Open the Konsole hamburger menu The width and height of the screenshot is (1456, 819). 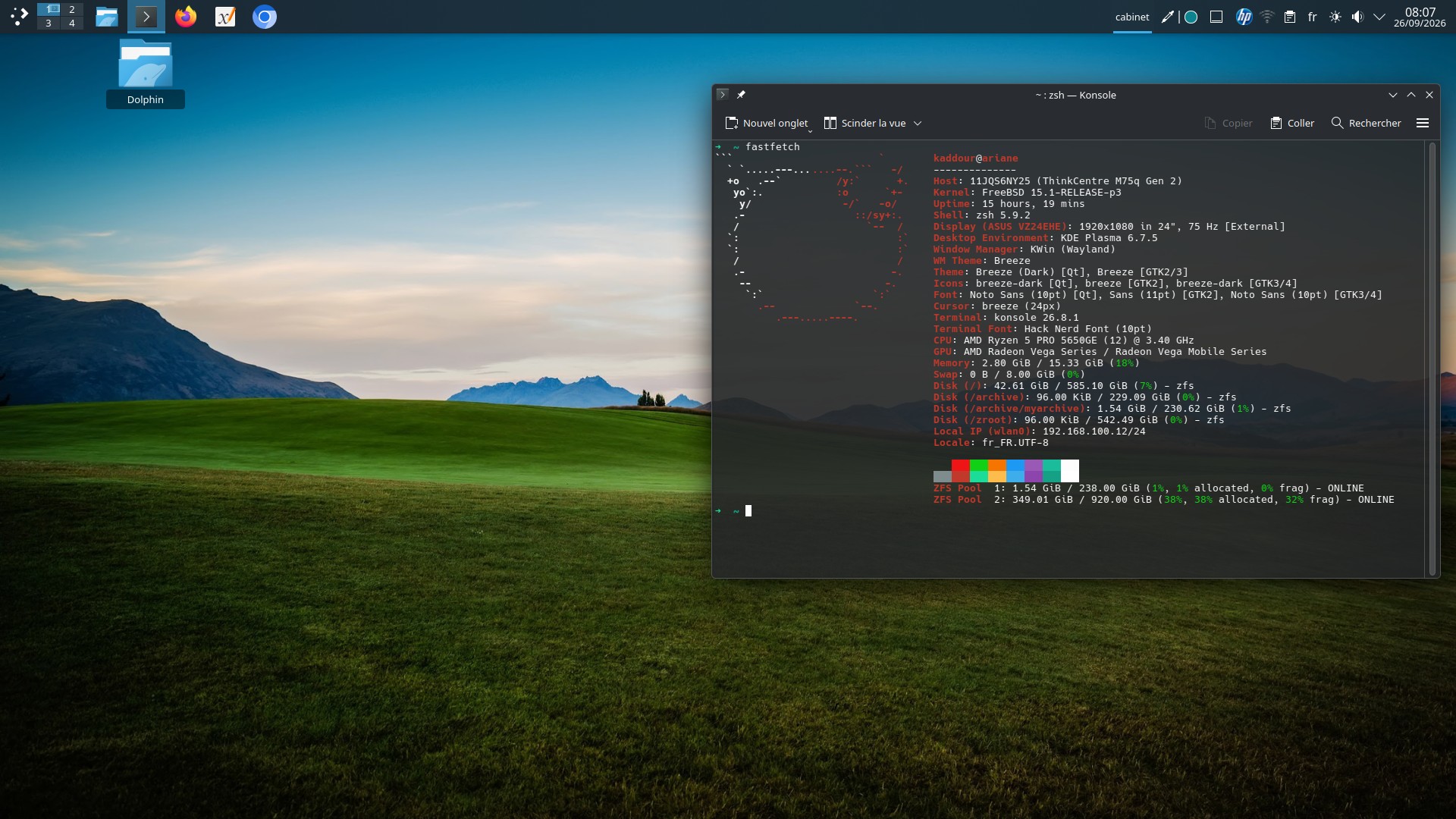click(1423, 123)
